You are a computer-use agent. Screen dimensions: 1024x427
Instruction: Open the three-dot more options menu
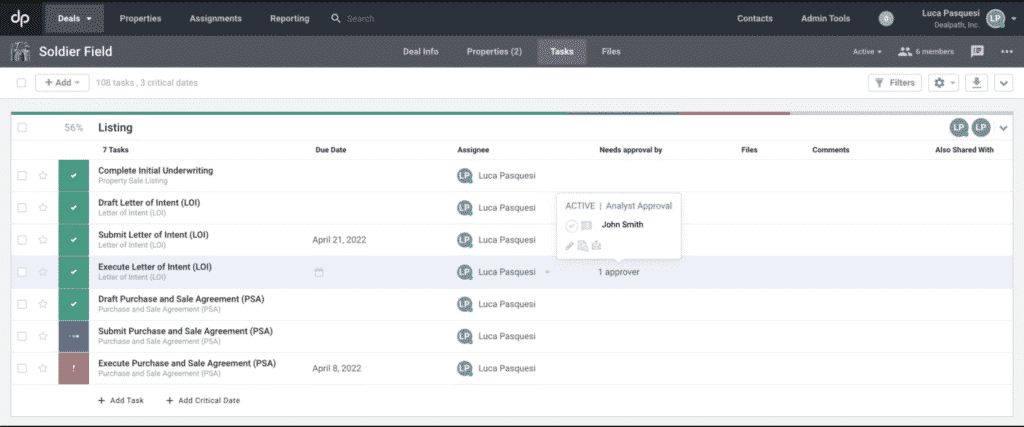[1006, 52]
